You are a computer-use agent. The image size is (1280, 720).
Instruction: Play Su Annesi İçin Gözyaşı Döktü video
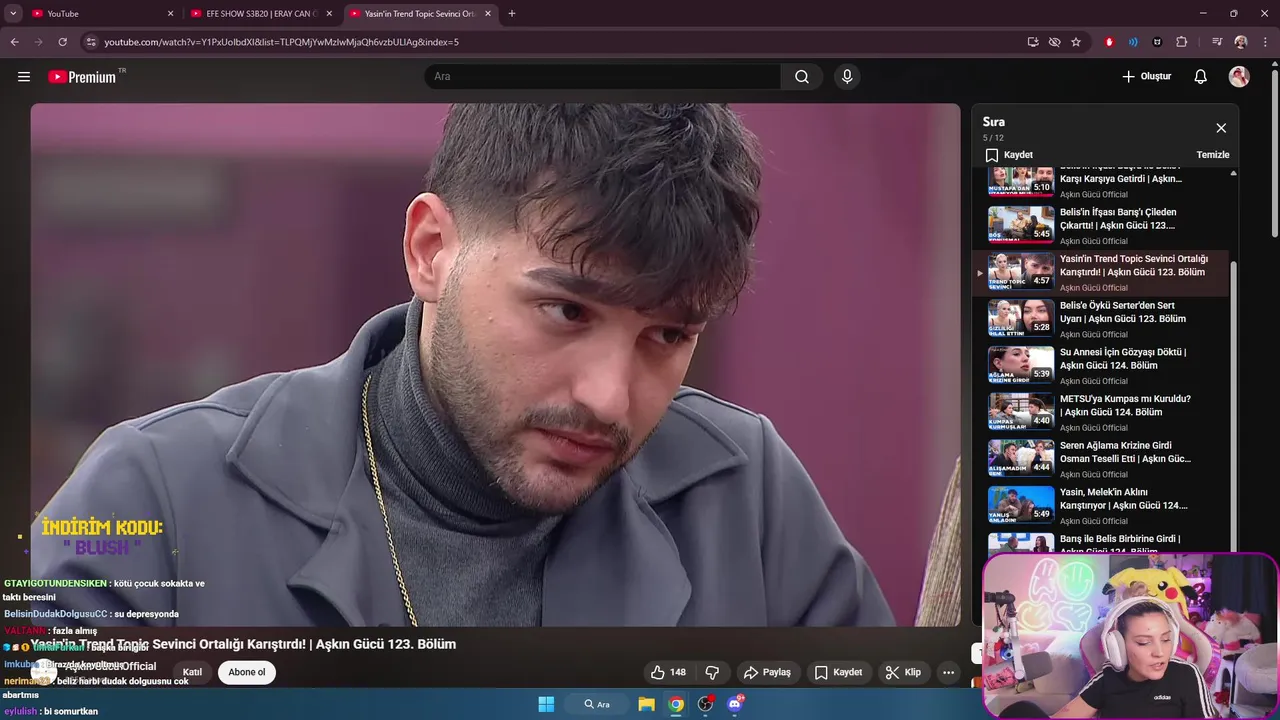1103,366
